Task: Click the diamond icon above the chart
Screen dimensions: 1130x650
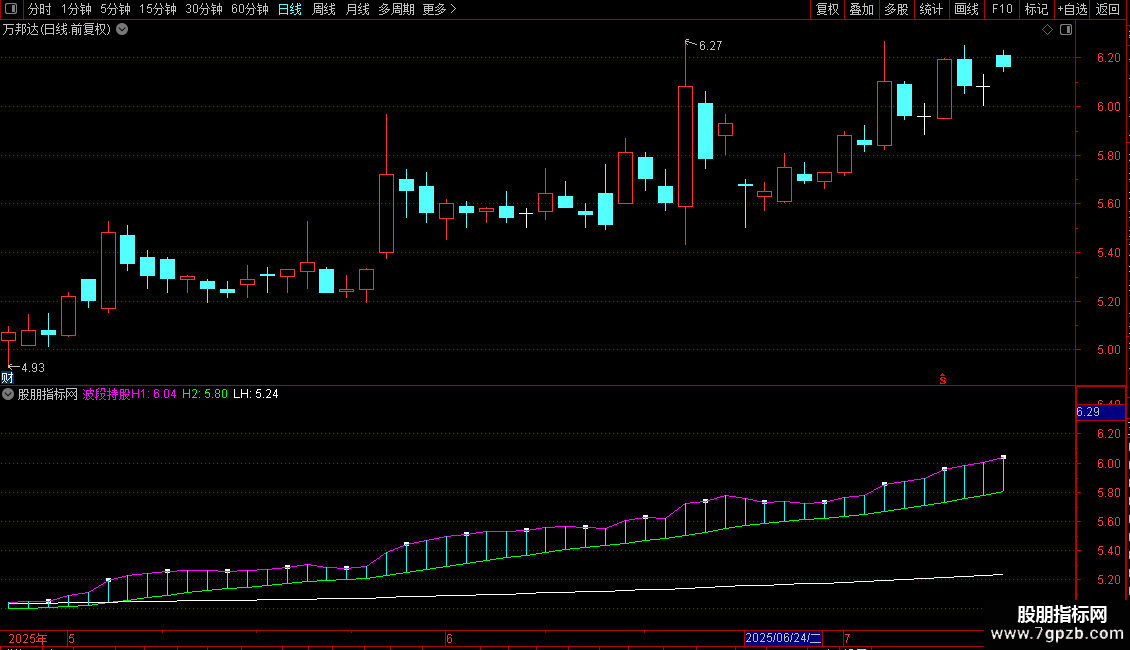Action: click(1048, 30)
